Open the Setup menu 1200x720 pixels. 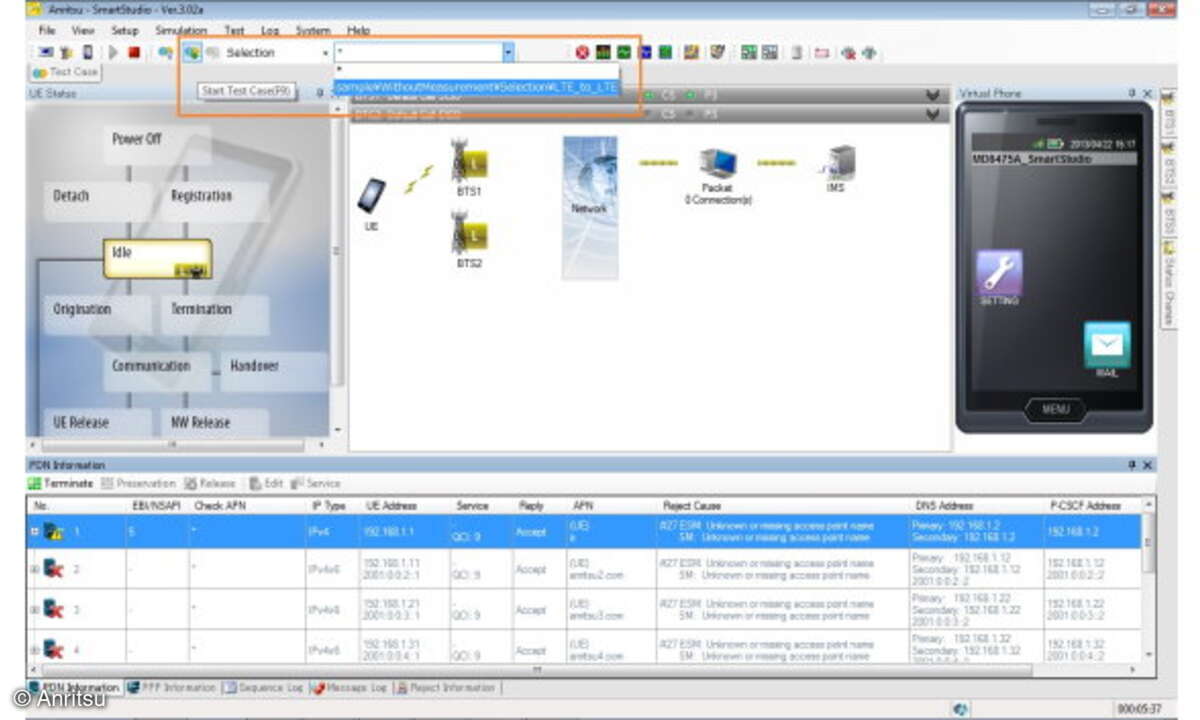coord(125,31)
